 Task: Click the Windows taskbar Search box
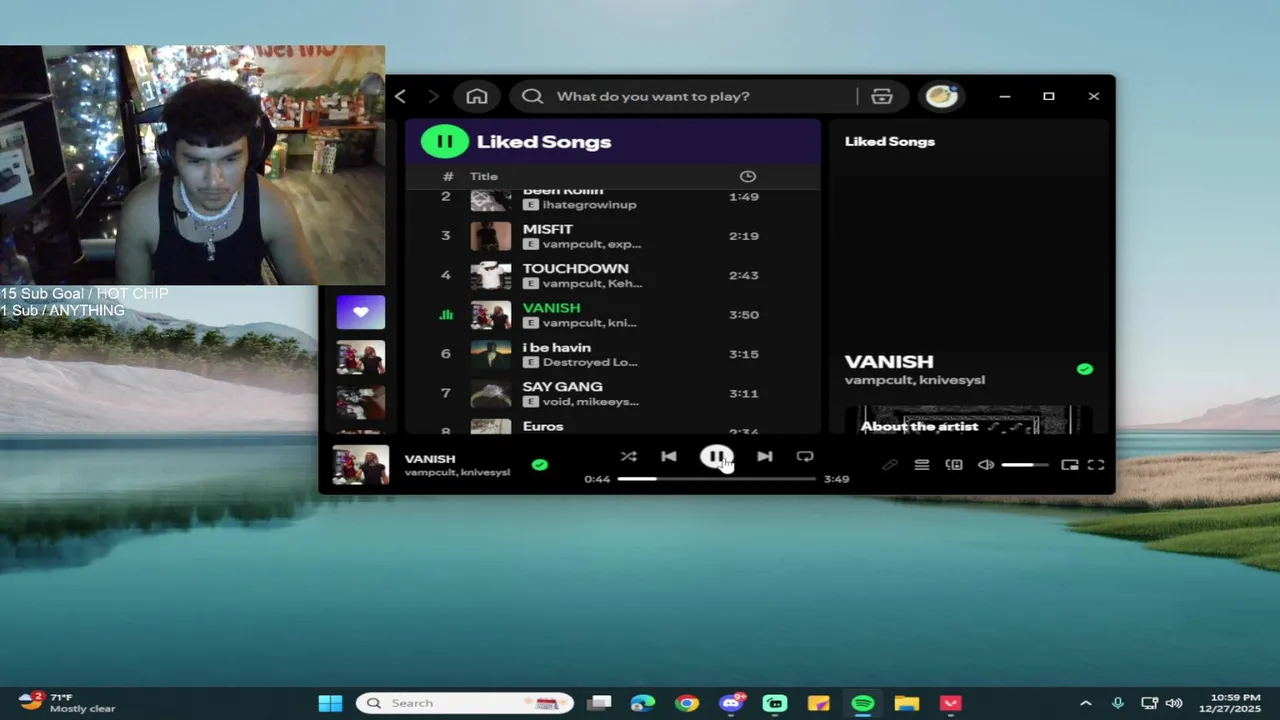click(x=465, y=703)
